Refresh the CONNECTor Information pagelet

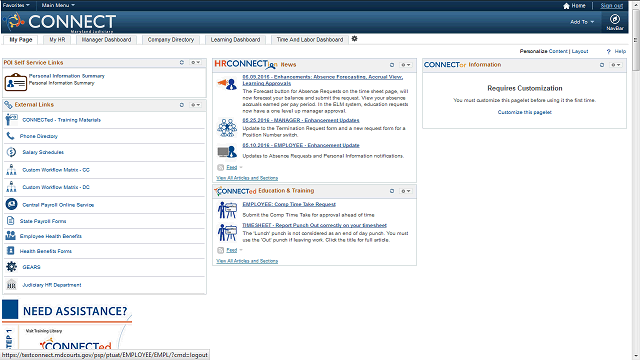tap(602, 65)
